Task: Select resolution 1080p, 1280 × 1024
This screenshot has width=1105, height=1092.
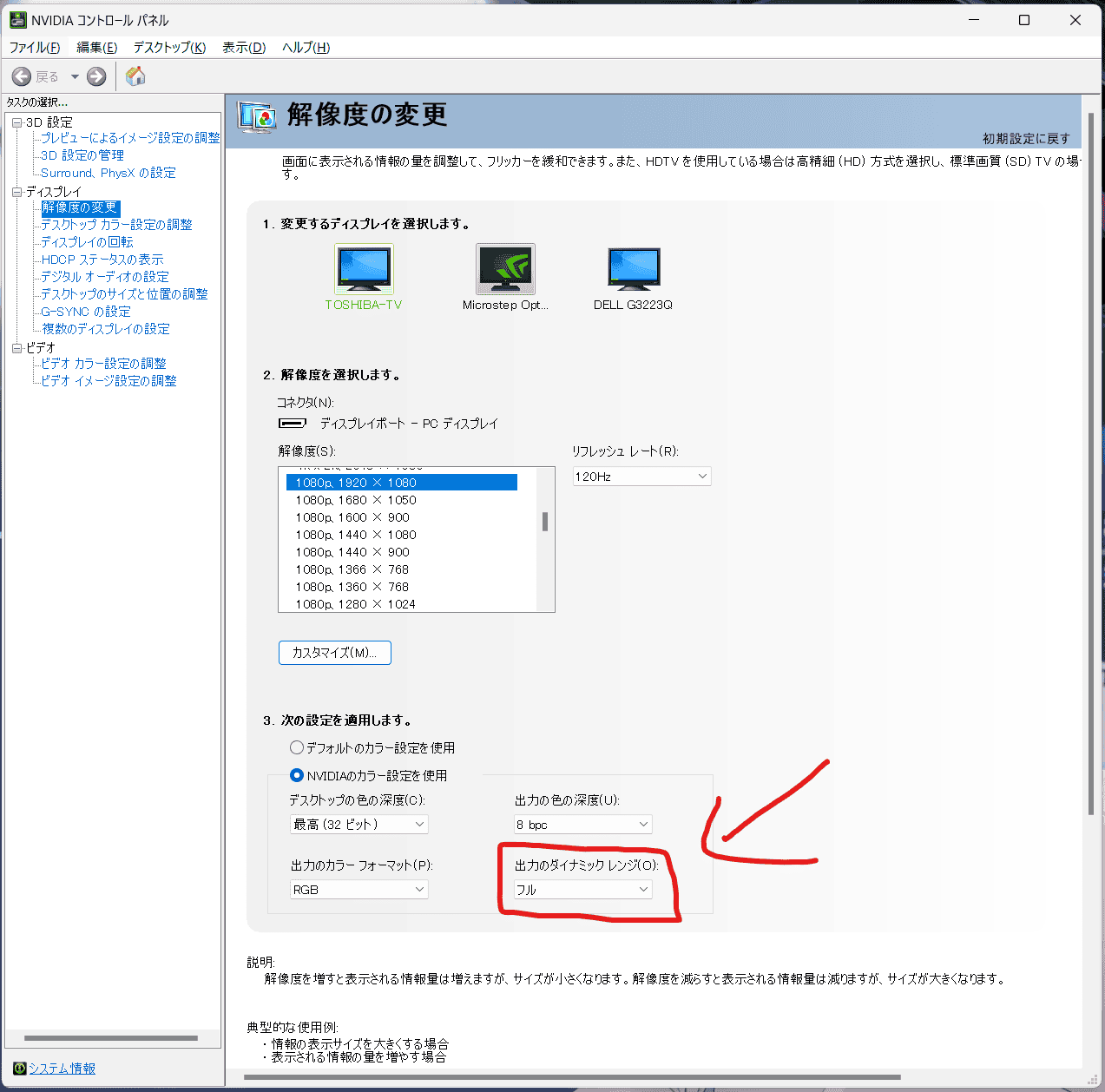Action: (x=402, y=604)
